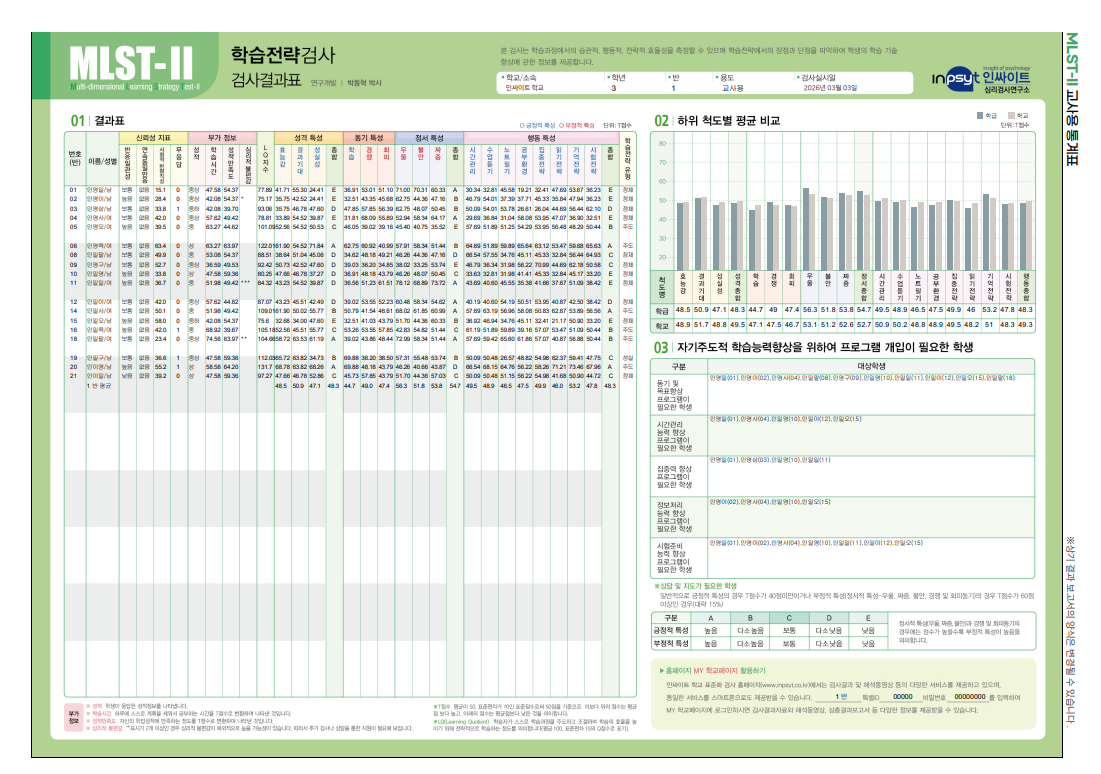This screenshot has height=774, width=1101.
Task: Click the 부가 정보 column group header
Action: tap(222, 138)
